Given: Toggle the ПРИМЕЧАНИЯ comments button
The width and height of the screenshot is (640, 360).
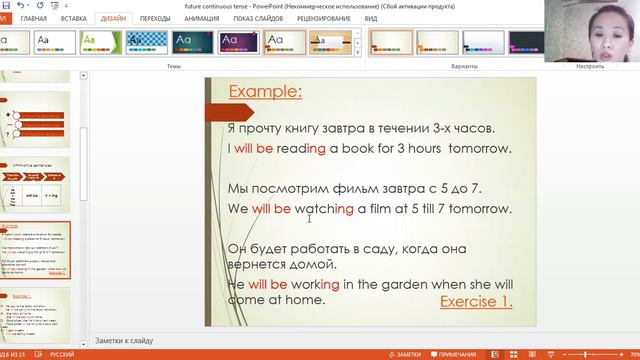Looking at the screenshot, I should pos(453,354).
